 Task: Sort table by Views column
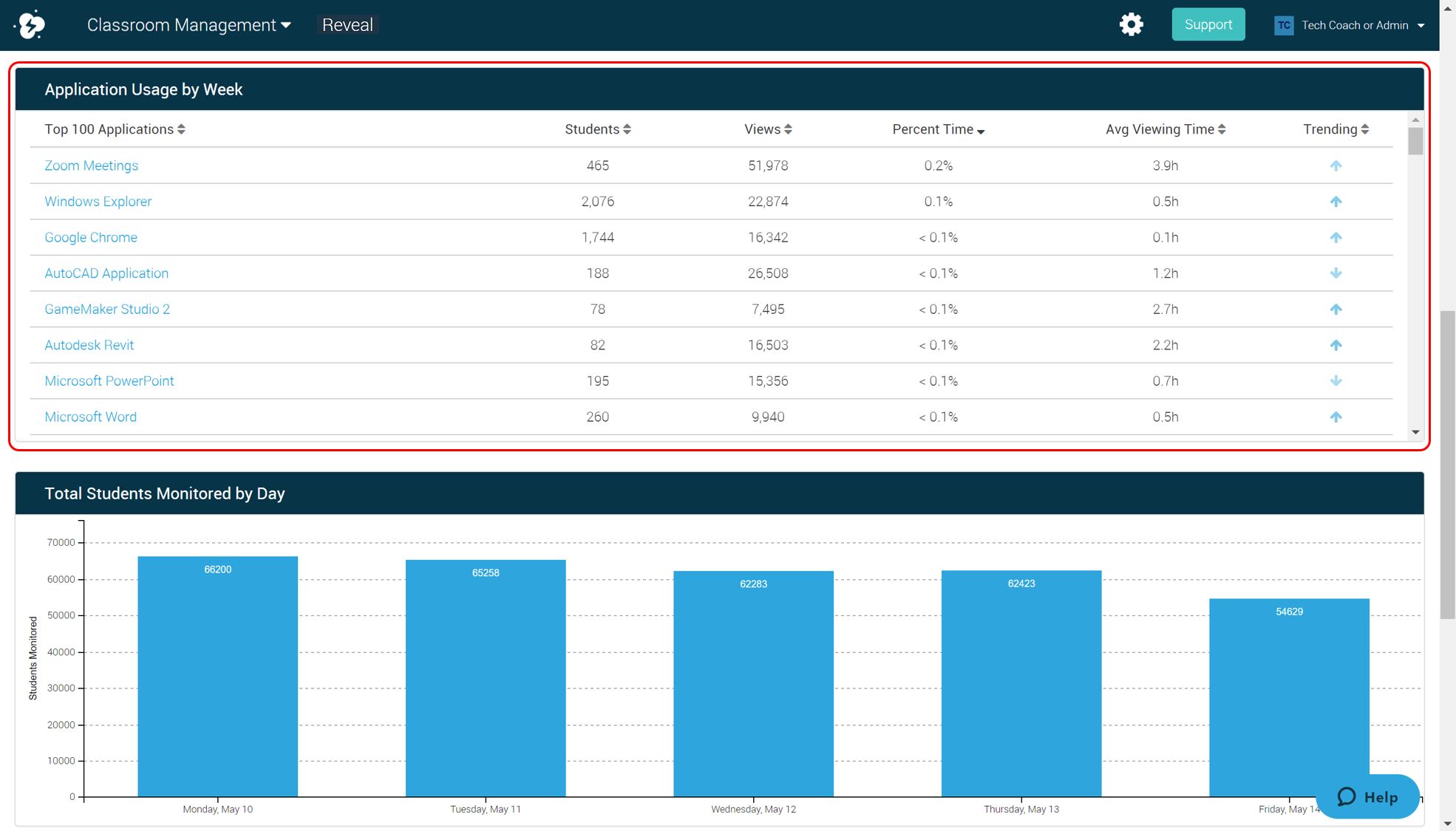point(768,129)
